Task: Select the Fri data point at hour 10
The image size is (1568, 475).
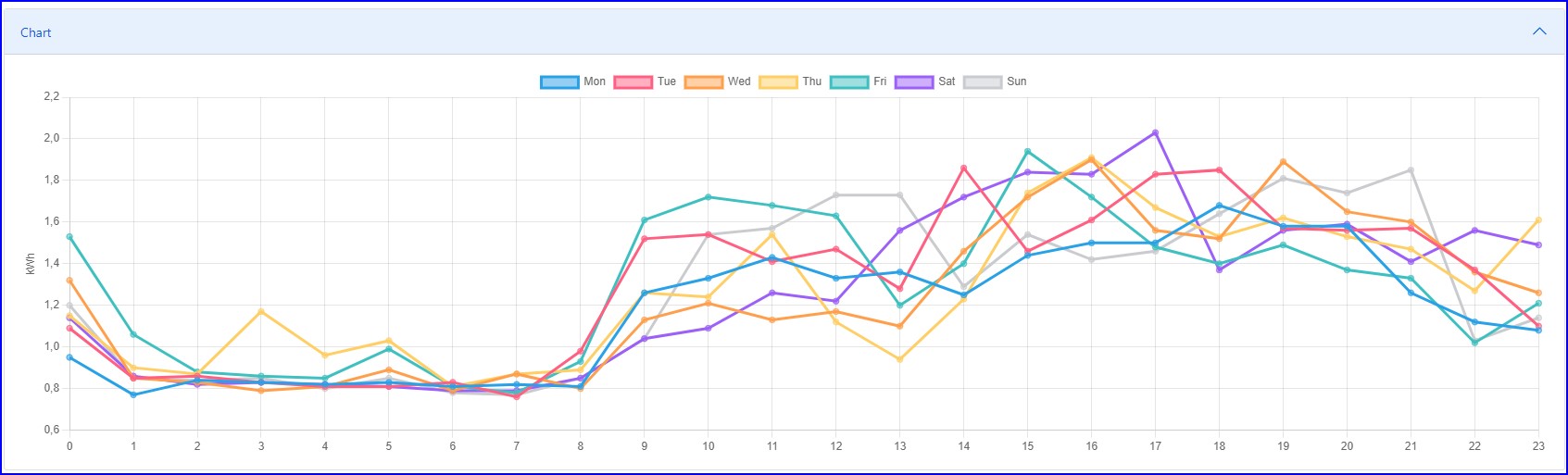Action: [x=709, y=197]
